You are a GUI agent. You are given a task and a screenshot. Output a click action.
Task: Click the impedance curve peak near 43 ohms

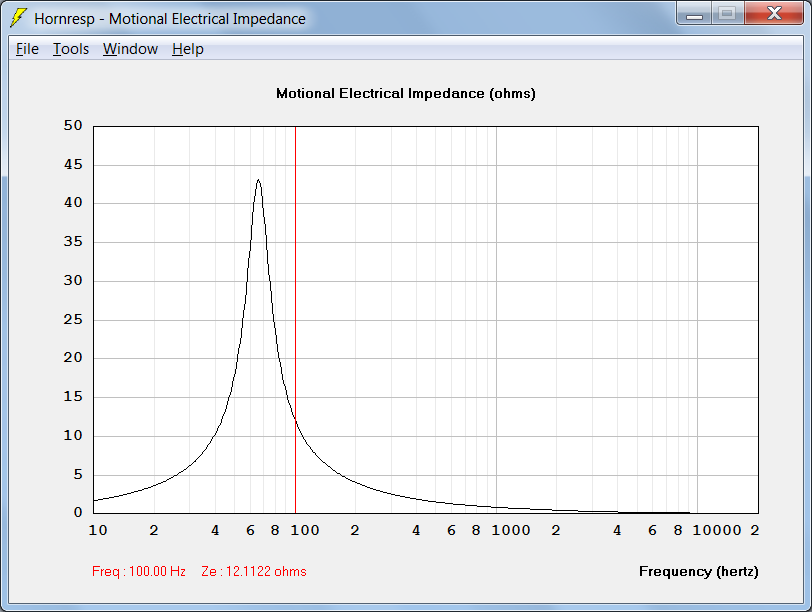(x=258, y=181)
